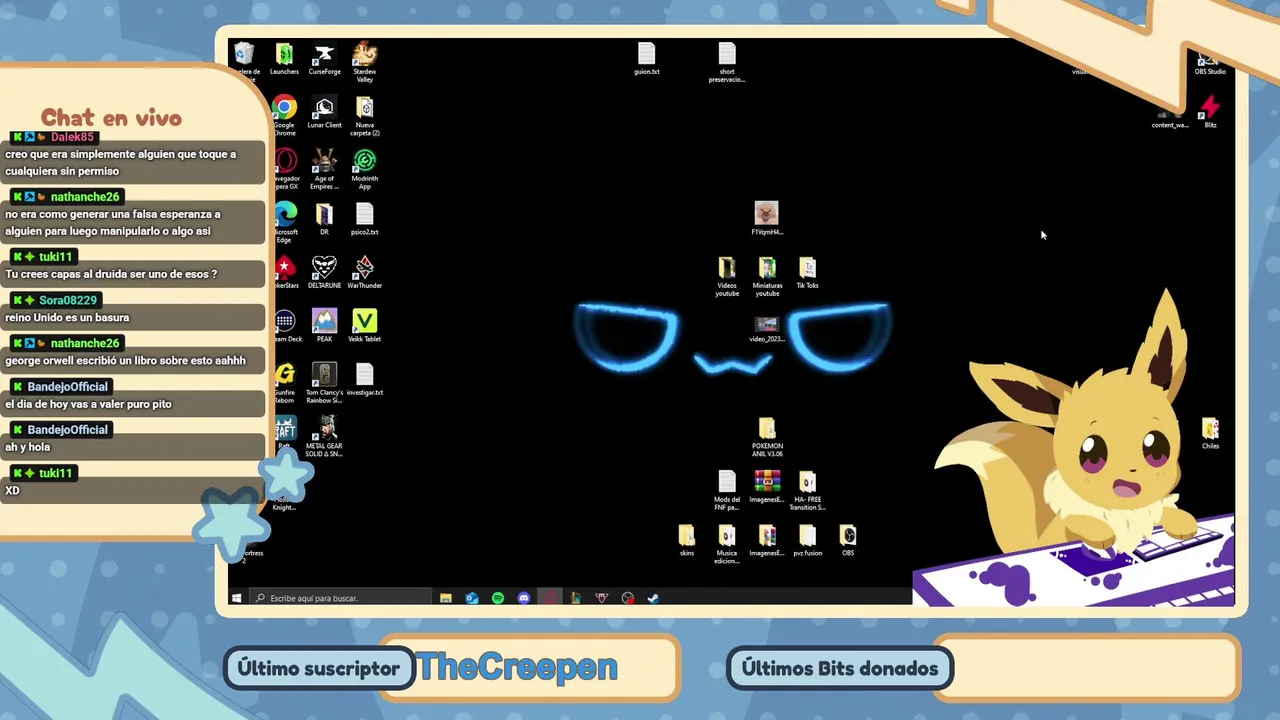Open File Explorer from taskbar

coord(446,598)
